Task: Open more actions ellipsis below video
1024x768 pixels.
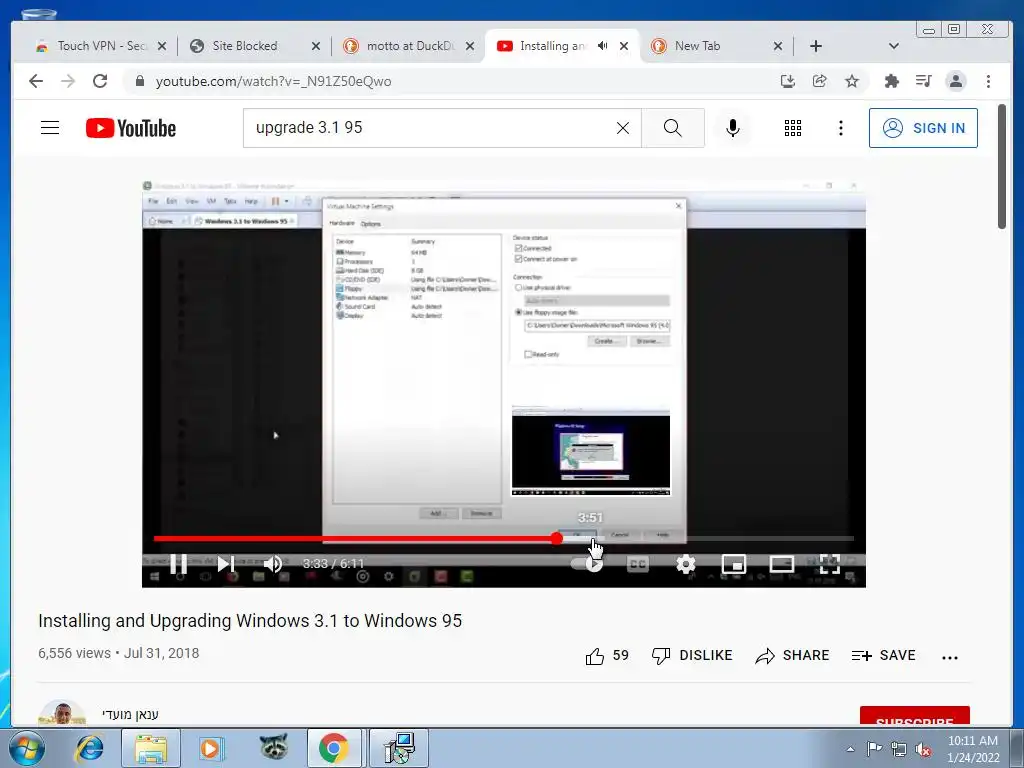Action: (950, 657)
